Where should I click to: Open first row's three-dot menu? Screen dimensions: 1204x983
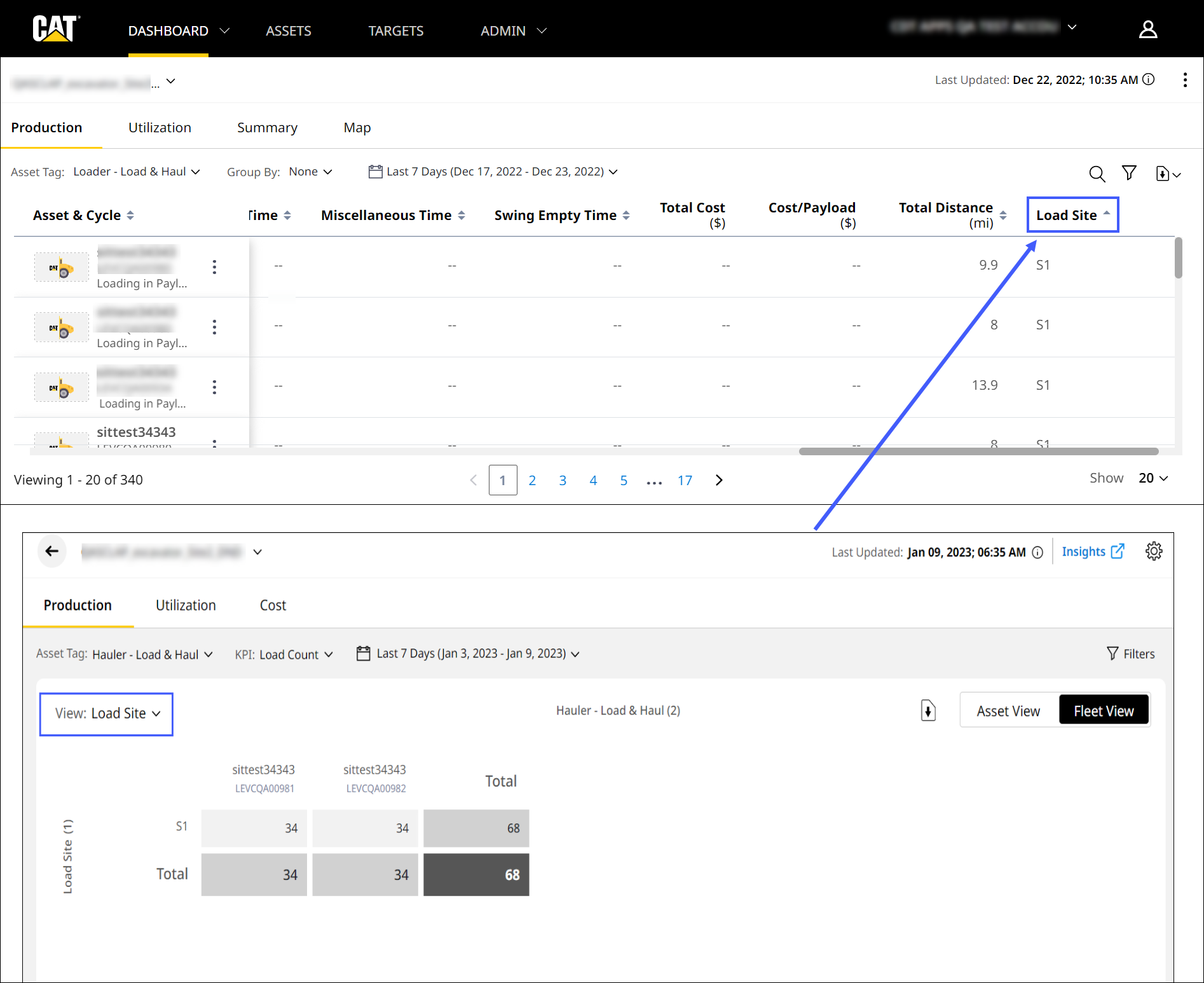click(214, 267)
